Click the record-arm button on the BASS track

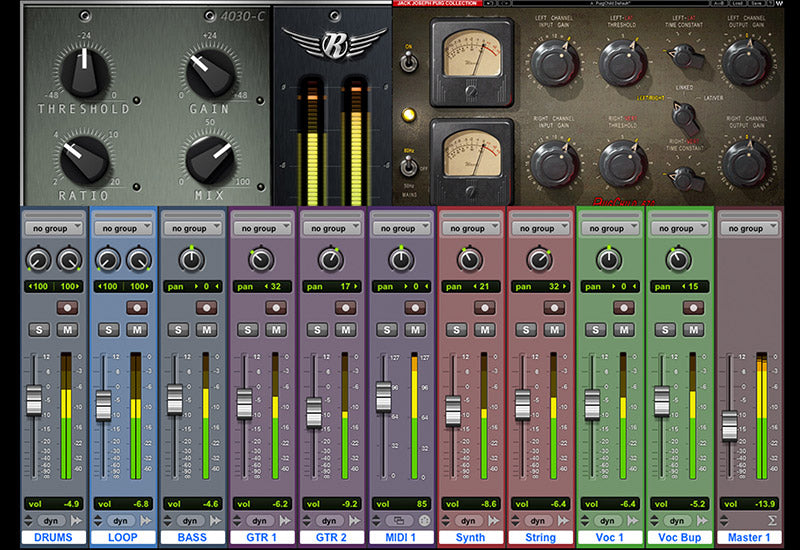pos(205,309)
